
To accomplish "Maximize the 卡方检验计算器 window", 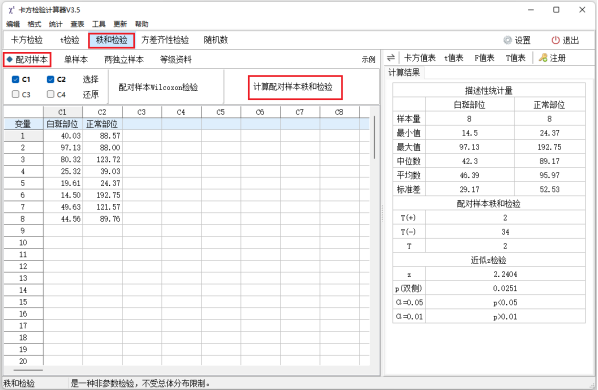I will coord(556,10).
